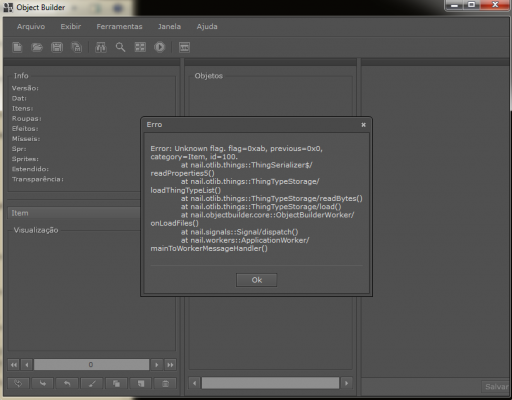Viewport: 512px width, 400px height.
Task: Jump to first object with double-left arrow
Action: tap(14, 365)
